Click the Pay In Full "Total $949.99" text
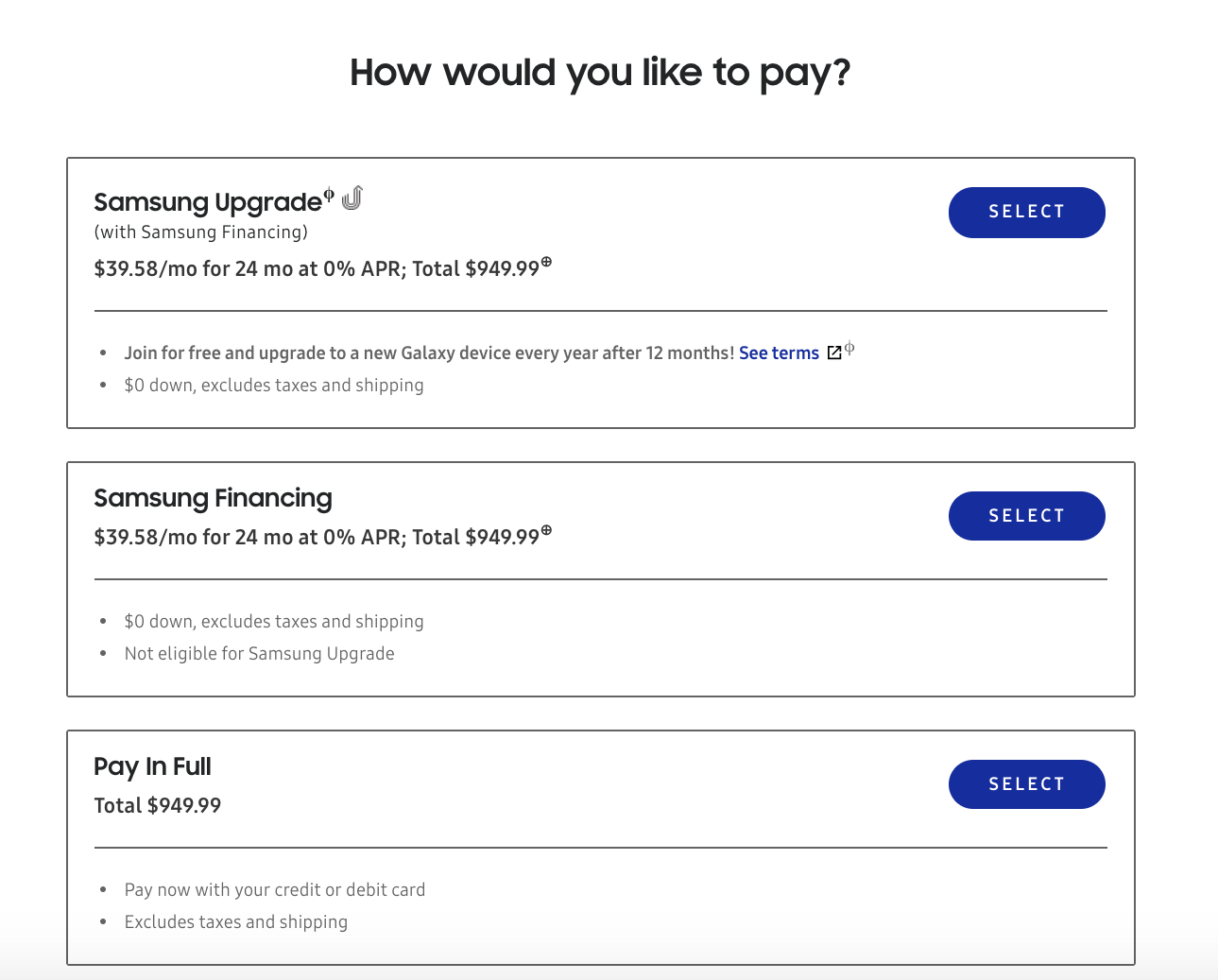The height and width of the screenshot is (980, 1218). click(158, 806)
